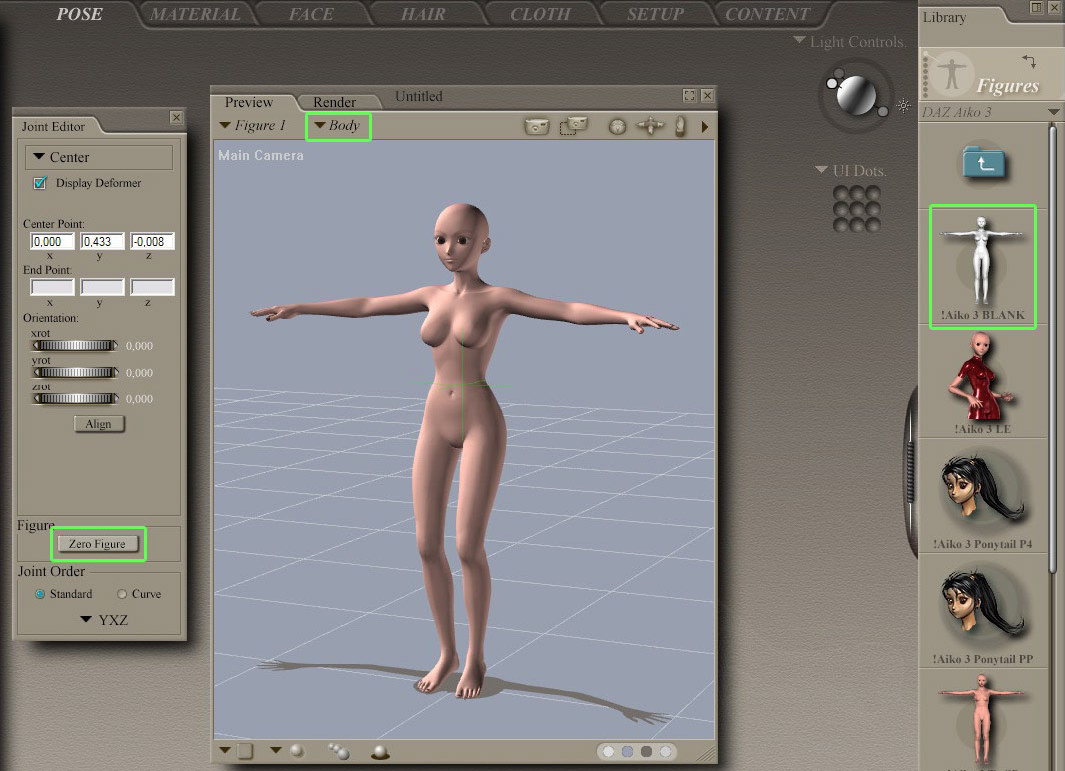Open the Figure 1 dropdown
Screen dimensions: 1065x771
coord(253,126)
